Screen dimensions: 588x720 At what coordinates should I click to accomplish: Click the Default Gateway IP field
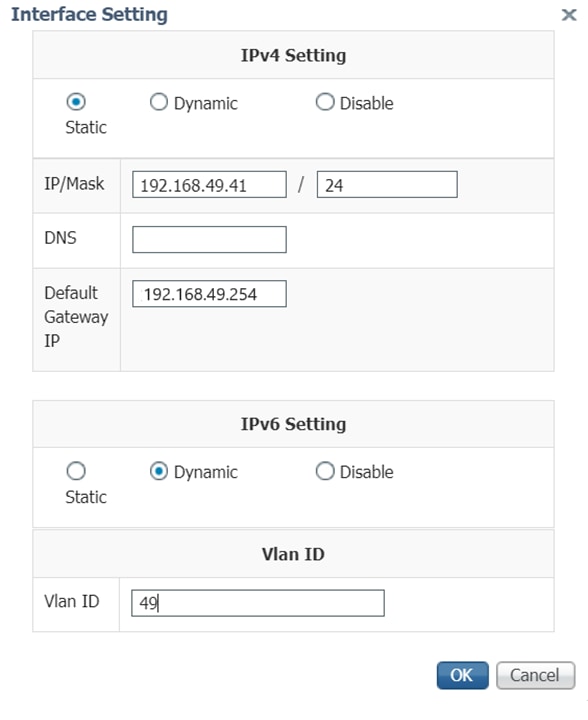209,294
